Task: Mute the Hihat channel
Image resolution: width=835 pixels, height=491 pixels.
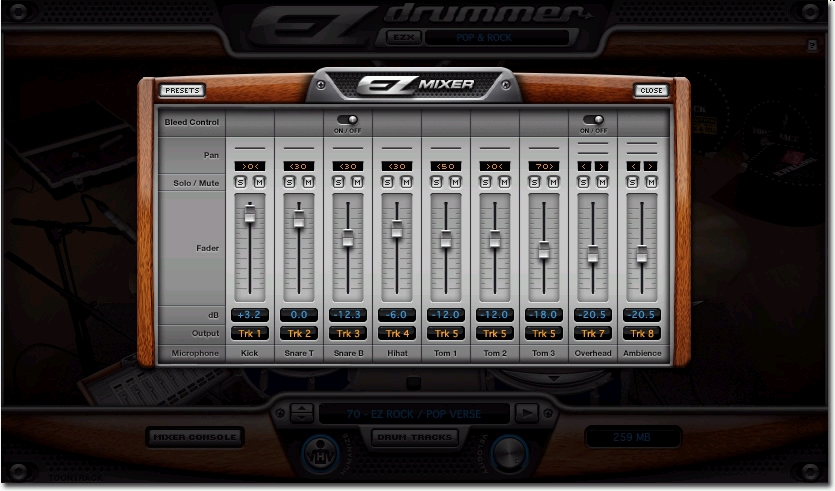Action: (x=406, y=183)
